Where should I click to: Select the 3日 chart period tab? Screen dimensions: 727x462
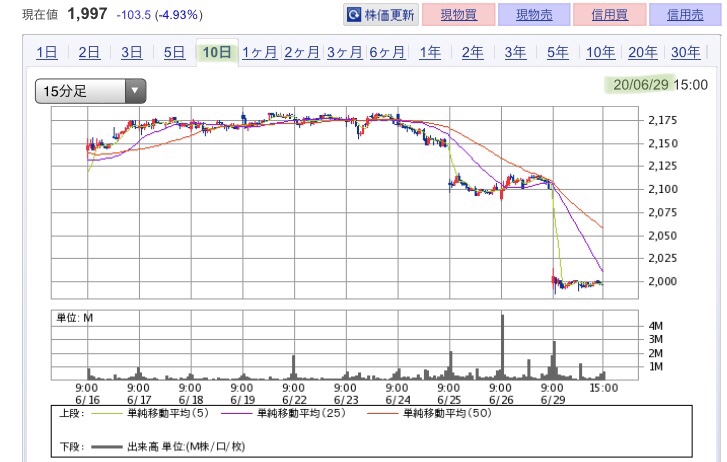(132, 52)
